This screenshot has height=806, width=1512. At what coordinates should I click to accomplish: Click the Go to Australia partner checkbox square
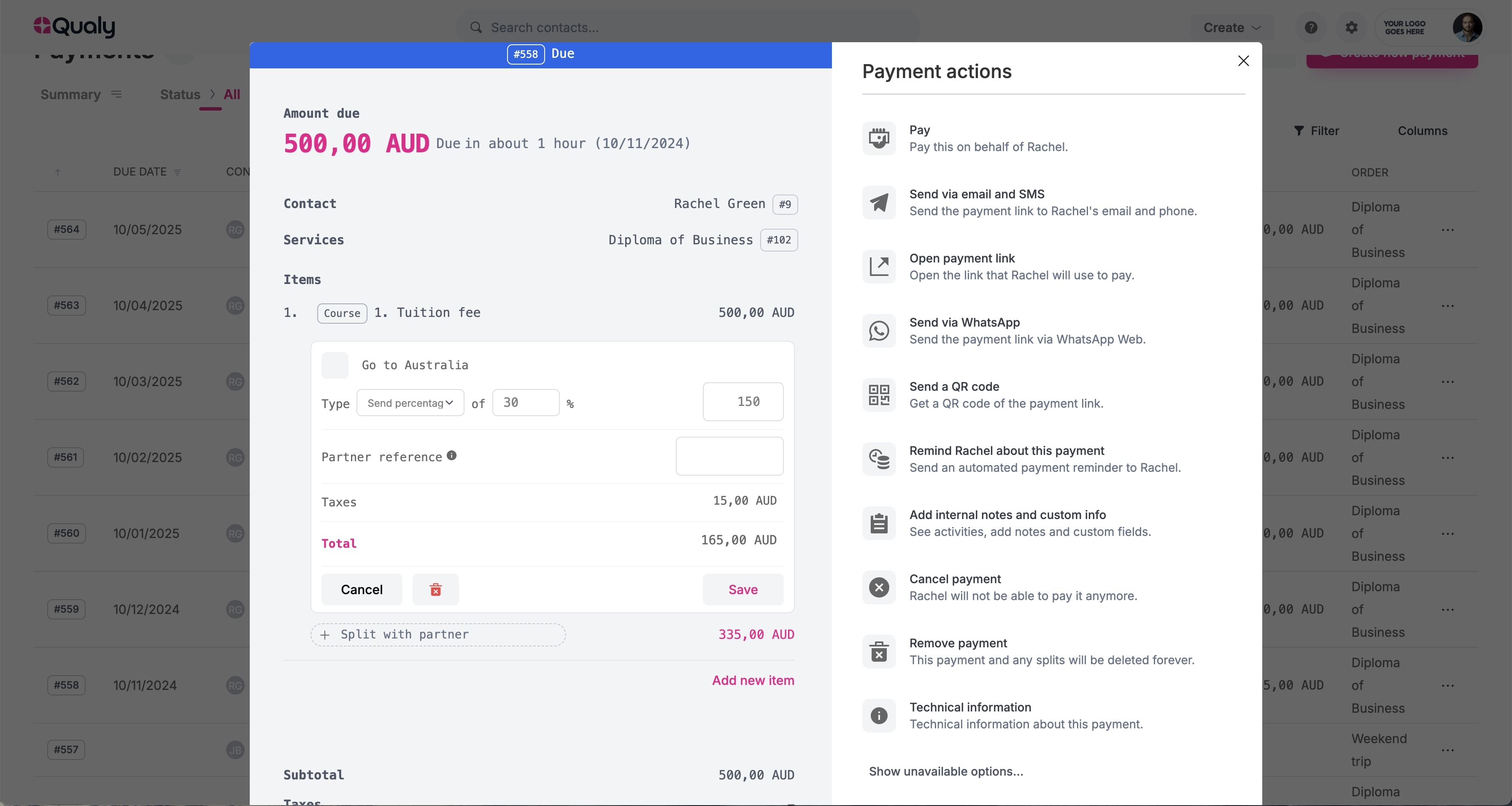coord(335,365)
